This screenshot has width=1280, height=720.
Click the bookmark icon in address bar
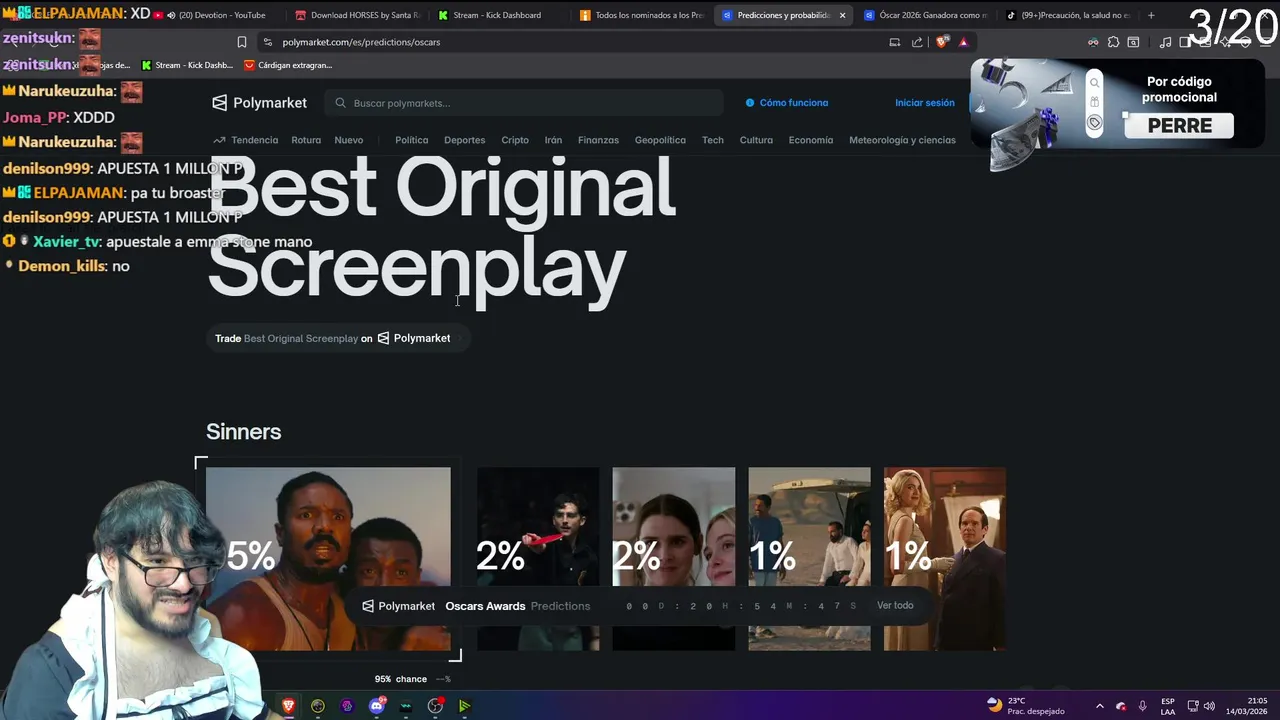pyautogui.click(x=242, y=42)
